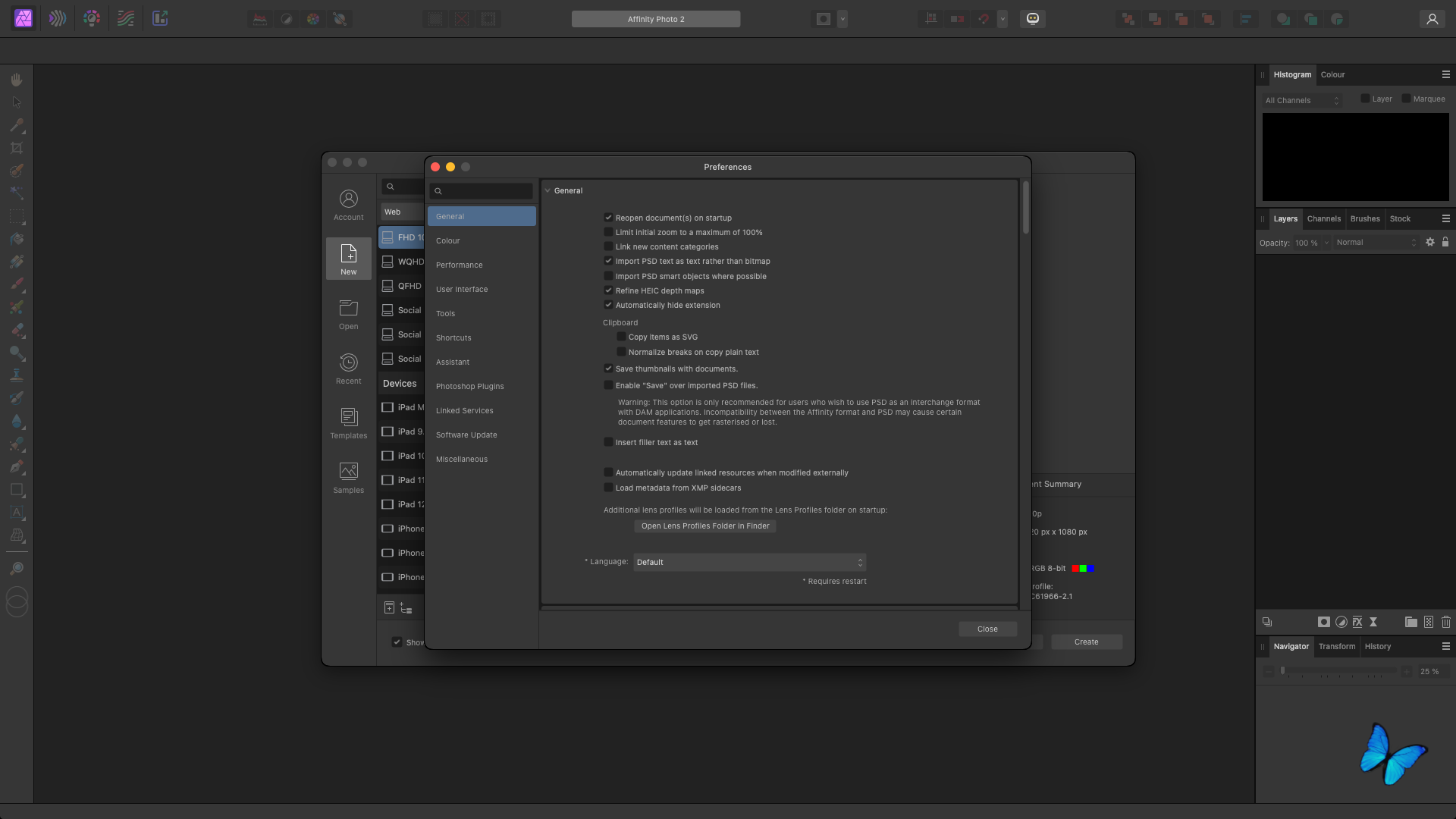1456x819 pixels.
Task: Switch to Export Persona icon
Action: tap(160, 18)
